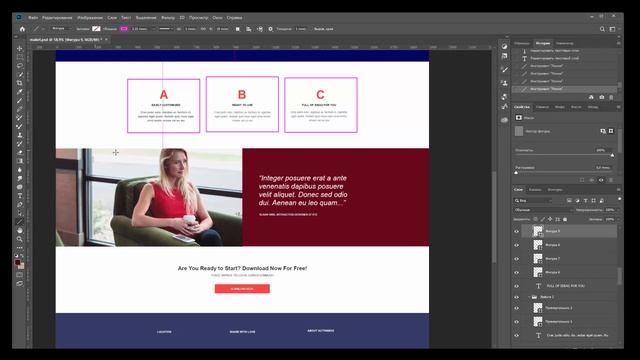Viewport: 640px width, 360px height.
Task: Switch to the Каналы tab
Action: (535, 190)
